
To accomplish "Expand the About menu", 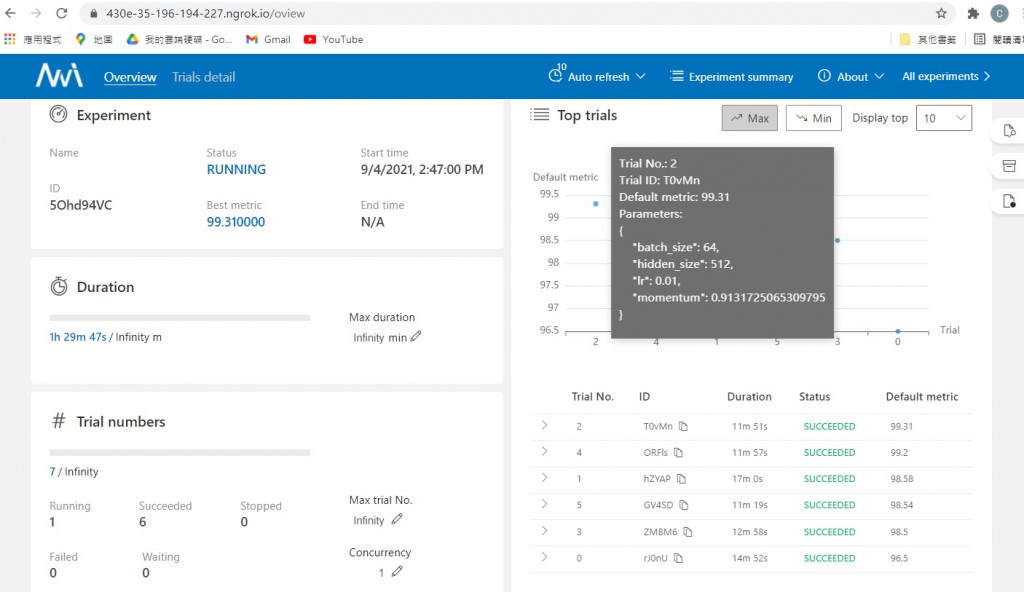I will (x=851, y=76).
